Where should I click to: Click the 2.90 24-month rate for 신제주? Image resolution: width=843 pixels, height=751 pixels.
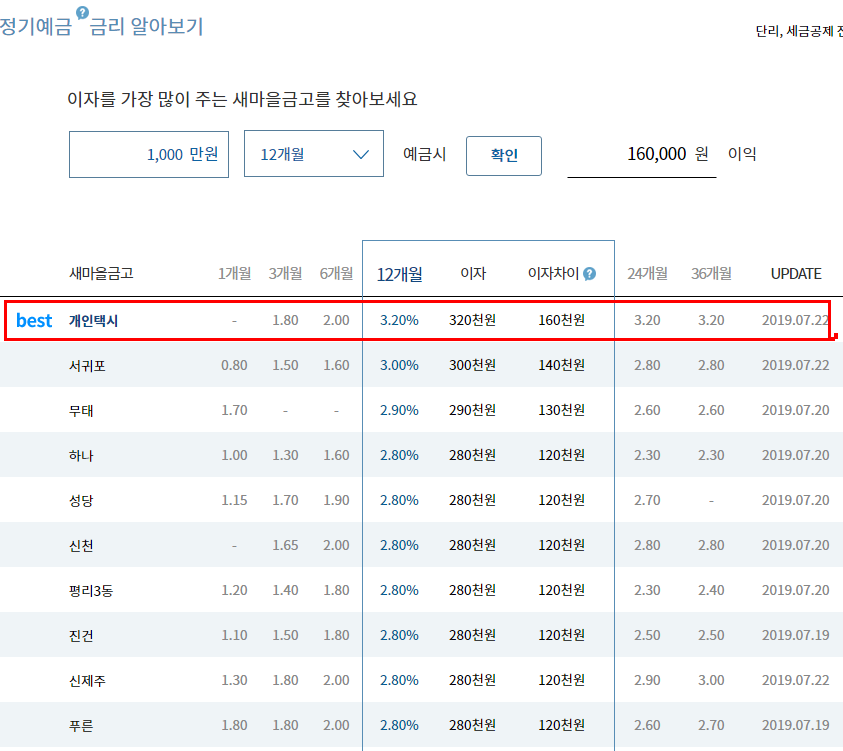coord(647,681)
